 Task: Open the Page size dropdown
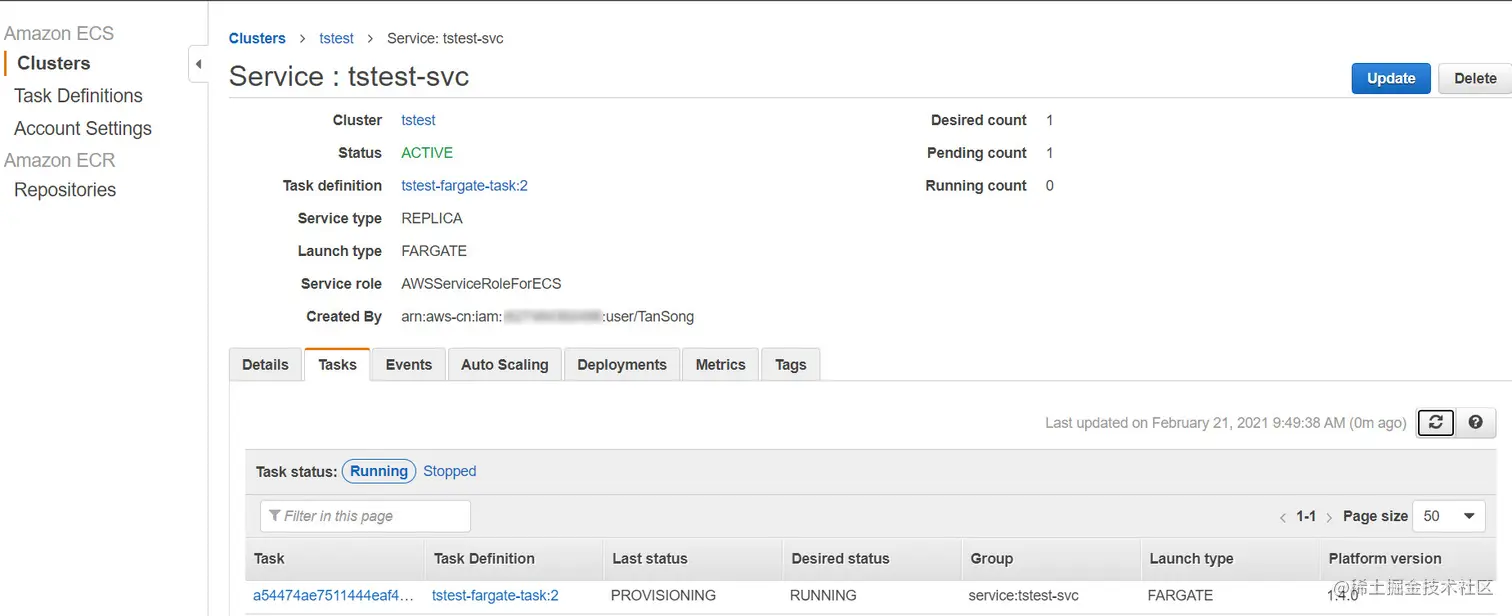1448,516
